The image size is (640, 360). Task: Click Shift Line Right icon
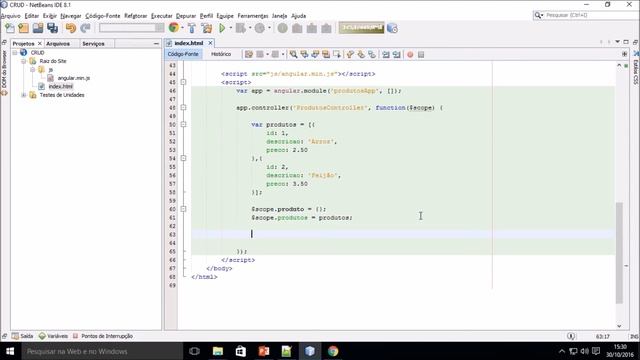click(396, 54)
